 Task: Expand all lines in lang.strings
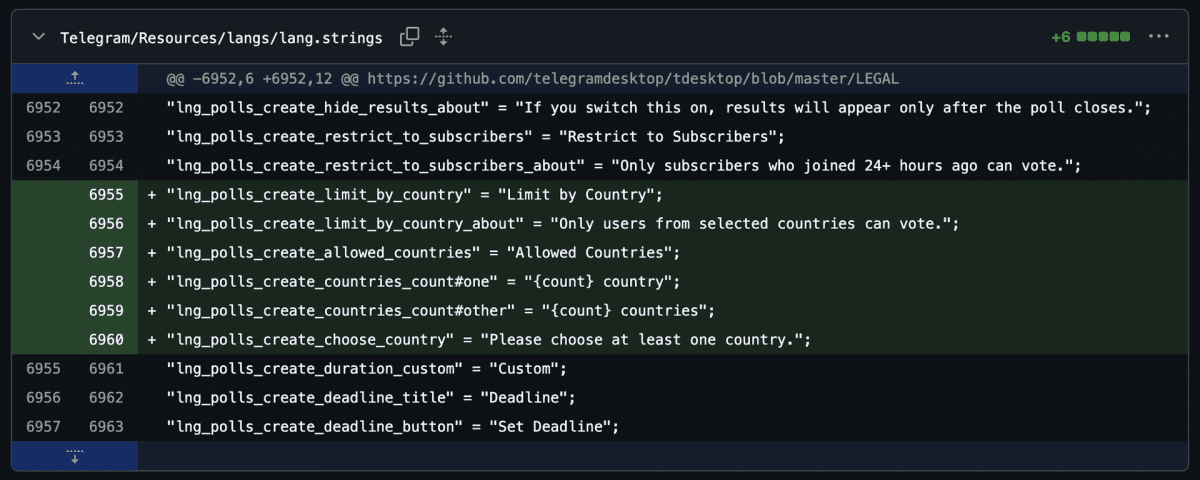coord(444,37)
